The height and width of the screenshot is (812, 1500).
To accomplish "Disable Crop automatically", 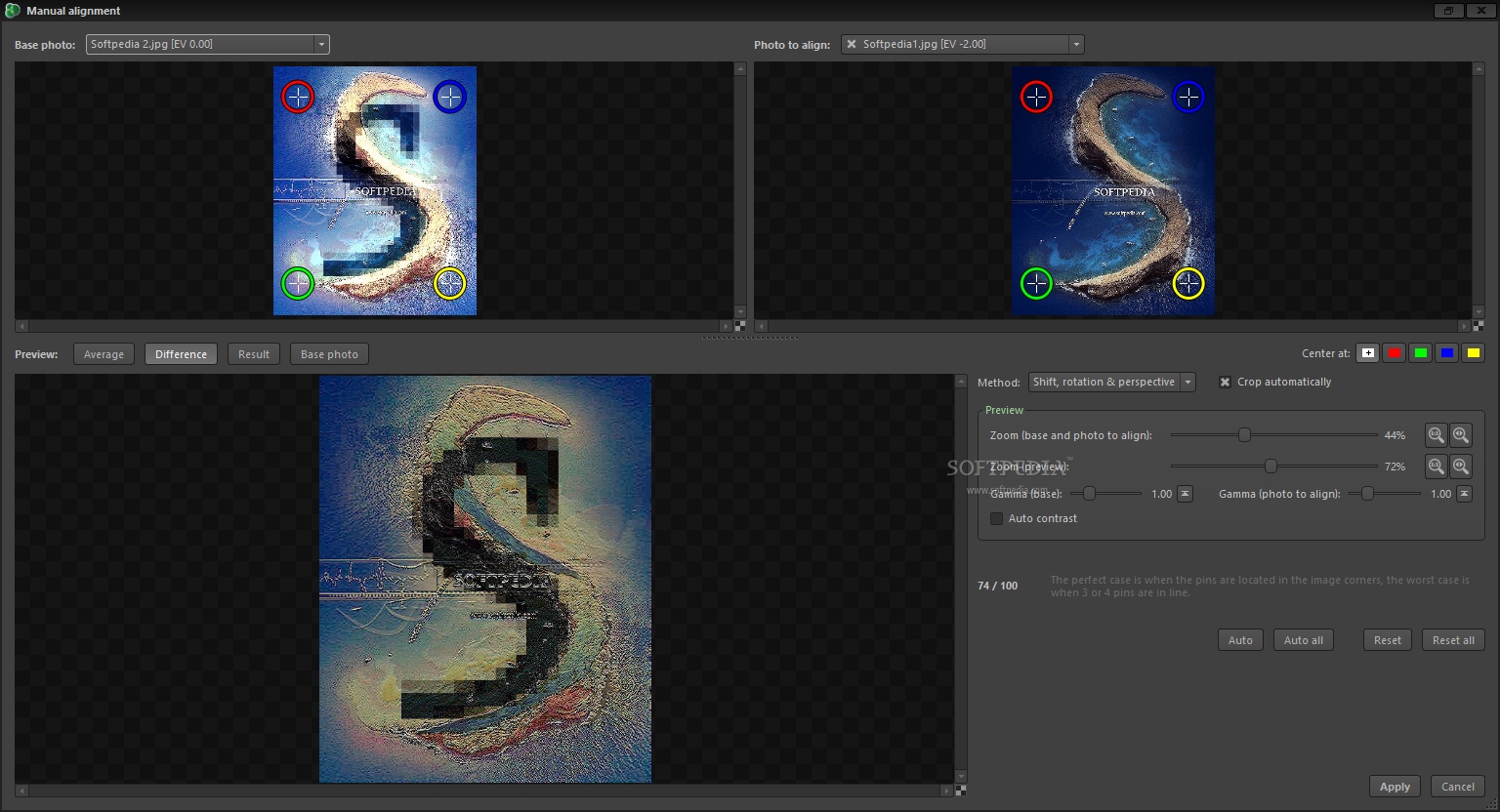I will [x=1225, y=382].
